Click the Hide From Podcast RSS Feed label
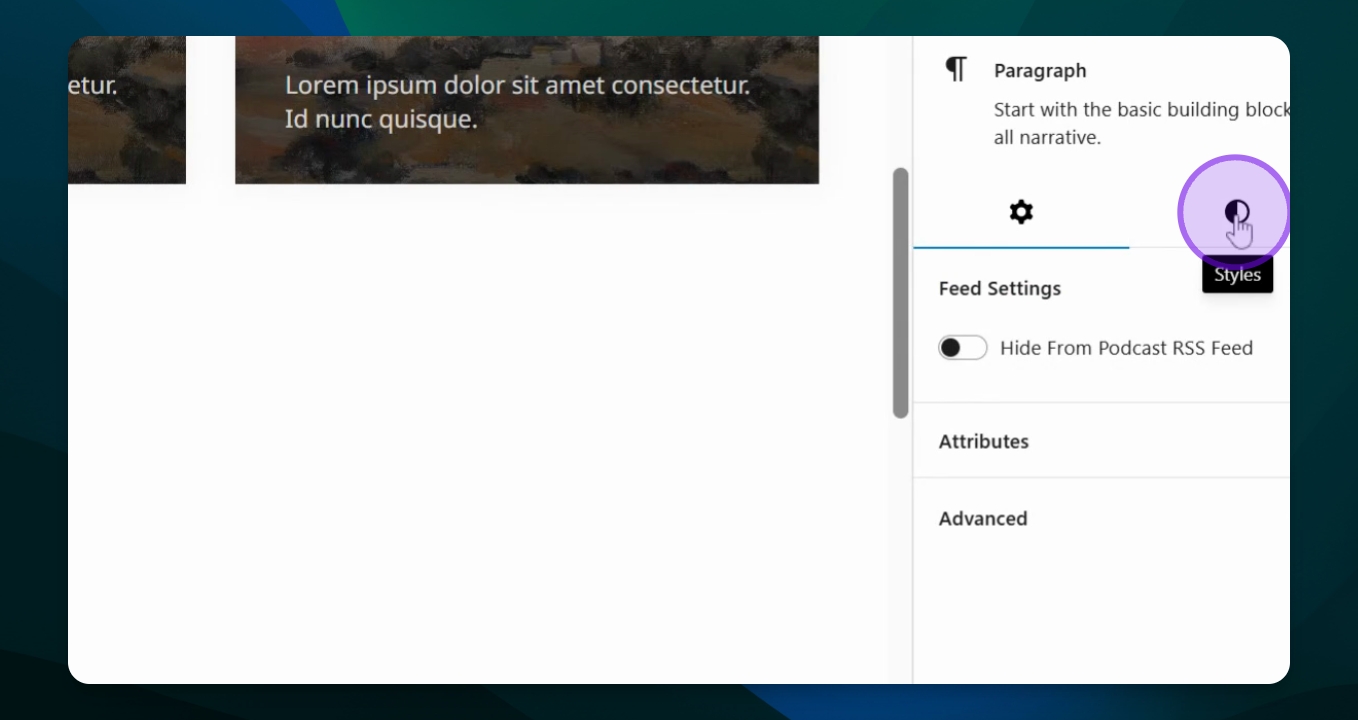This screenshot has width=1358, height=720. coord(1126,348)
